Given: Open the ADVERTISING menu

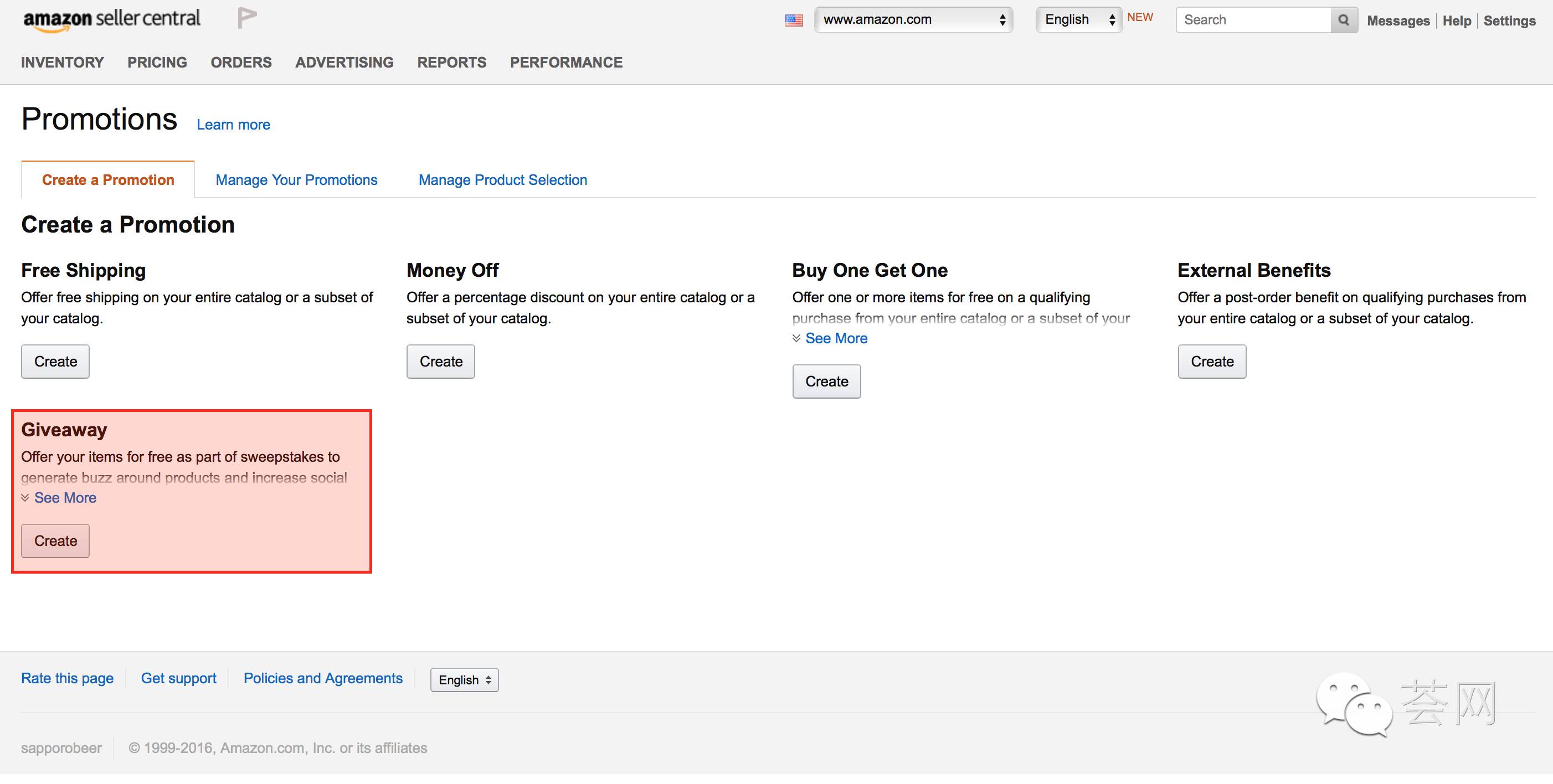Looking at the screenshot, I should coord(344,62).
